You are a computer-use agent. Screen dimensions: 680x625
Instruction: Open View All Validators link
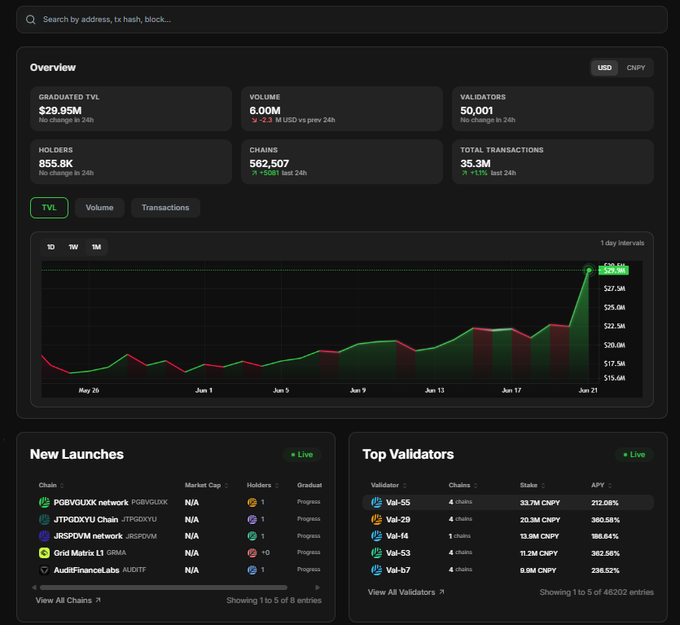(406, 592)
